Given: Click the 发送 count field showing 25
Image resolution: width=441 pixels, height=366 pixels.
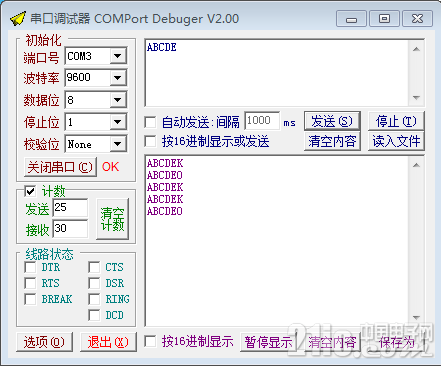Looking at the screenshot, I should coord(70,208).
